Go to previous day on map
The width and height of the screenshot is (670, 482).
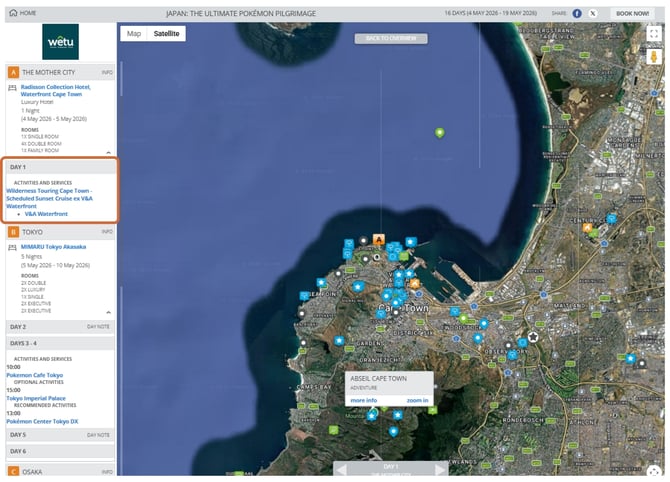coord(341,470)
